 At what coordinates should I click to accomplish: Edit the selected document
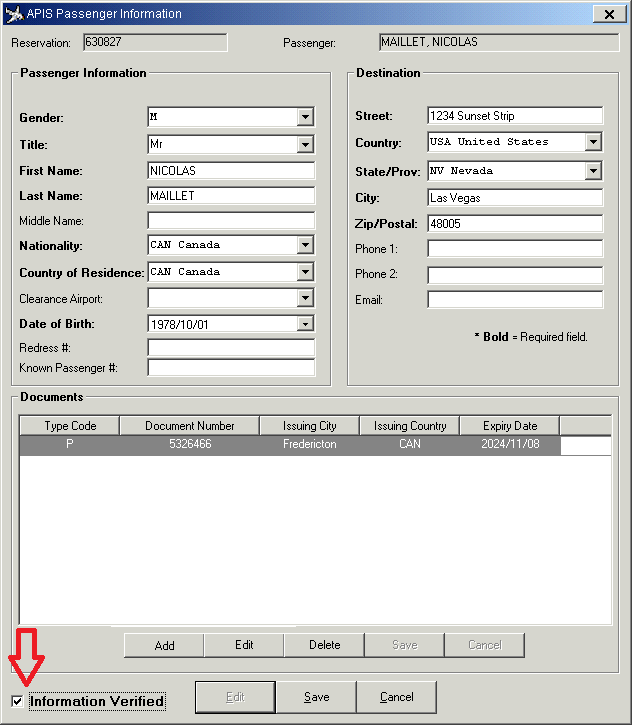pyautogui.click(x=244, y=645)
